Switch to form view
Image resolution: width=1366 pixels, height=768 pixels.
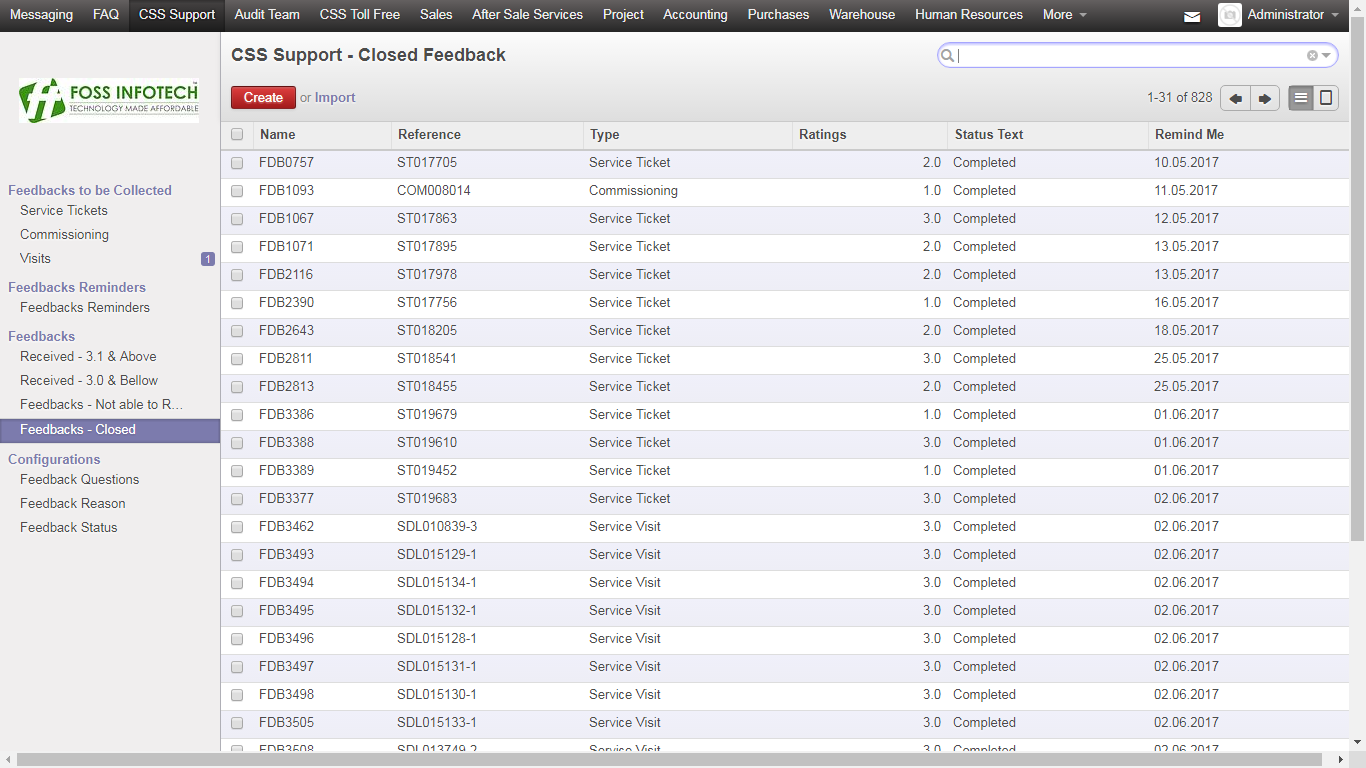click(x=1326, y=98)
